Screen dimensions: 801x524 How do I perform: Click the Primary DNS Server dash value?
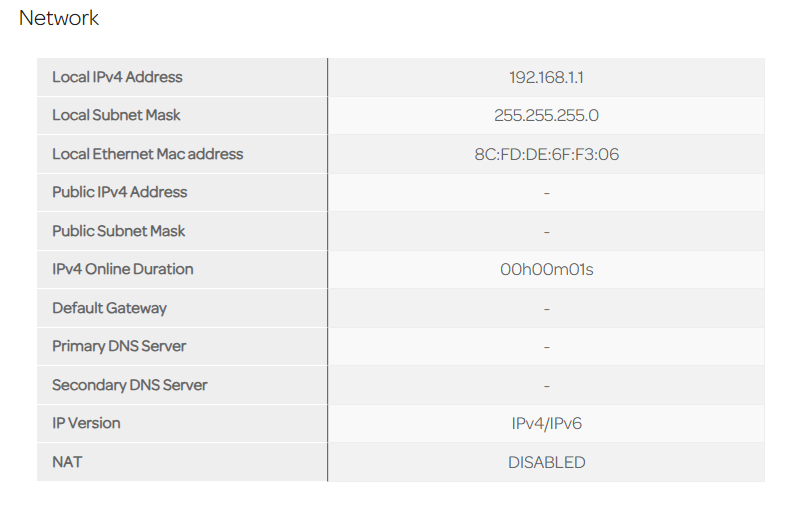546,347
